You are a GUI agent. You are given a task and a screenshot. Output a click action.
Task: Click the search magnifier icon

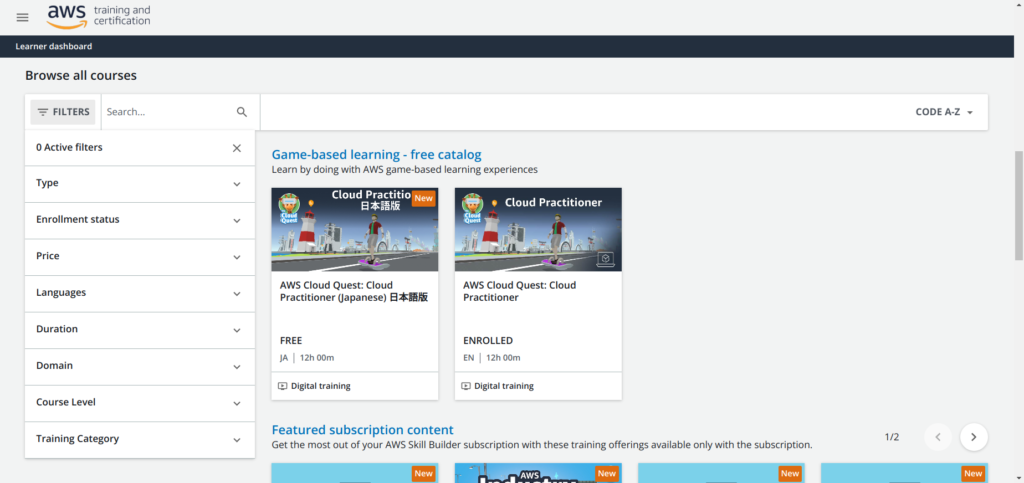(x=242, y=112)
